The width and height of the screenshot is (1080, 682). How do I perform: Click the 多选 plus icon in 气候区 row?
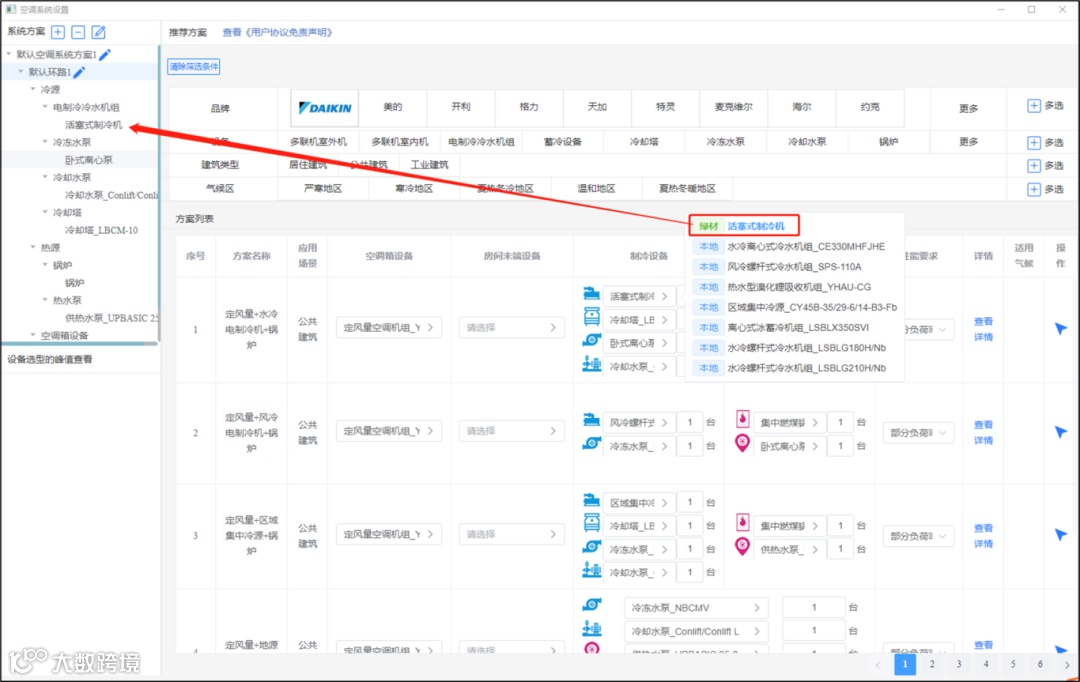(1034, 189)
